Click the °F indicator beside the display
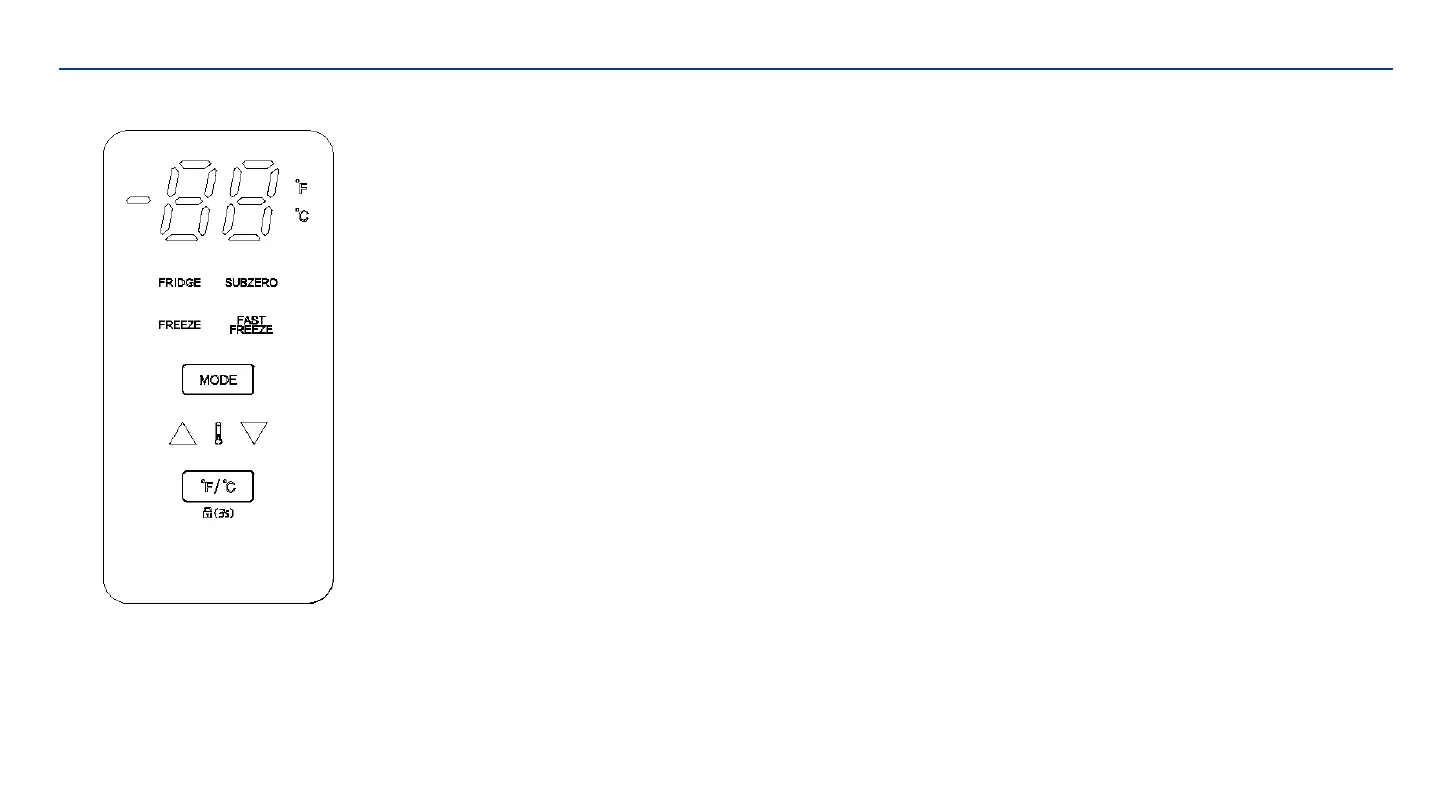This screenshot has height=810, width=1440. [x=301, y=187]
